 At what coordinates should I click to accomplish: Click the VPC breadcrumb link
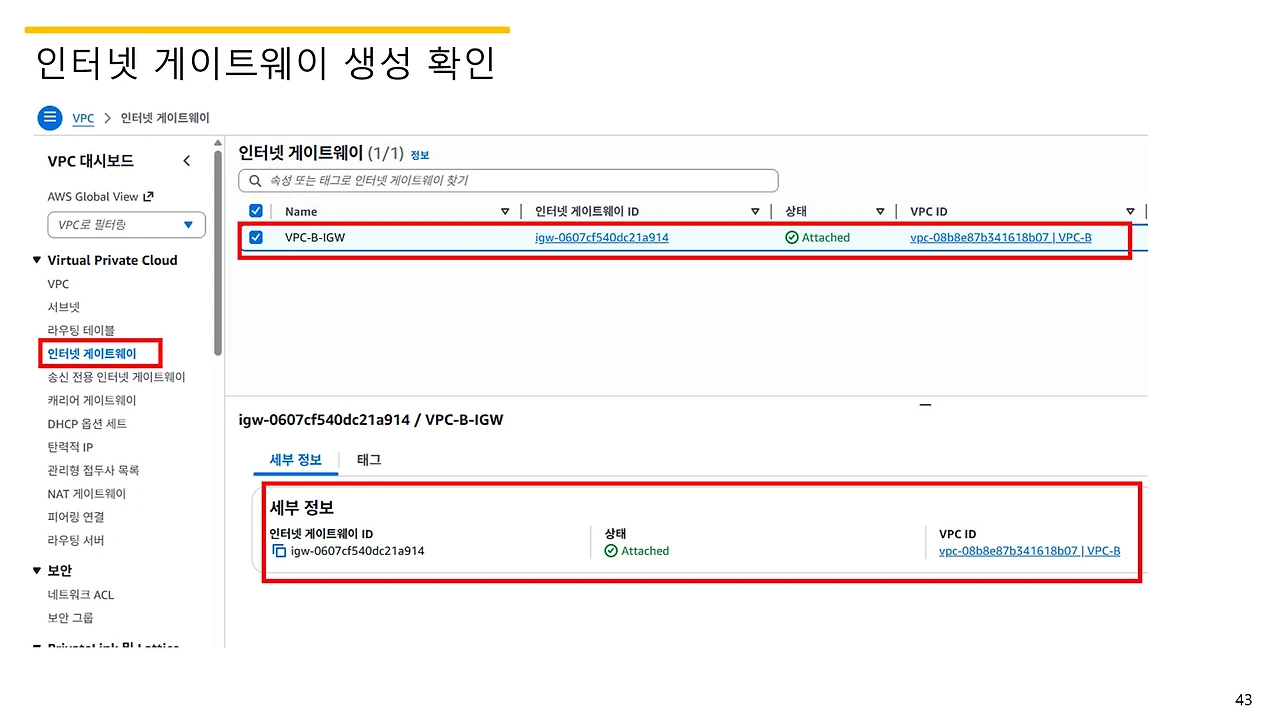click(x=83, y=118)
